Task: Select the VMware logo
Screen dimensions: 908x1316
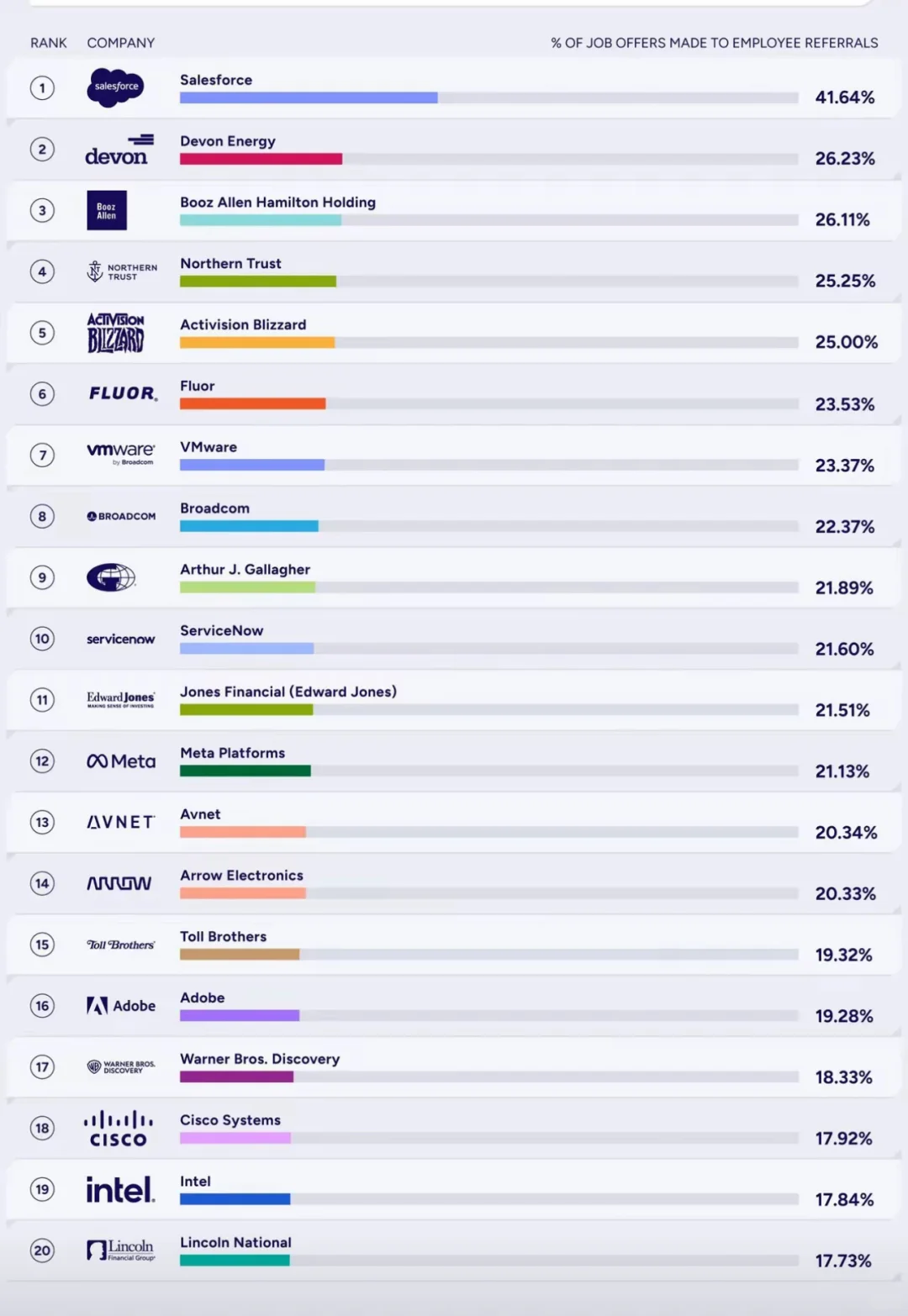Action: 121,453
